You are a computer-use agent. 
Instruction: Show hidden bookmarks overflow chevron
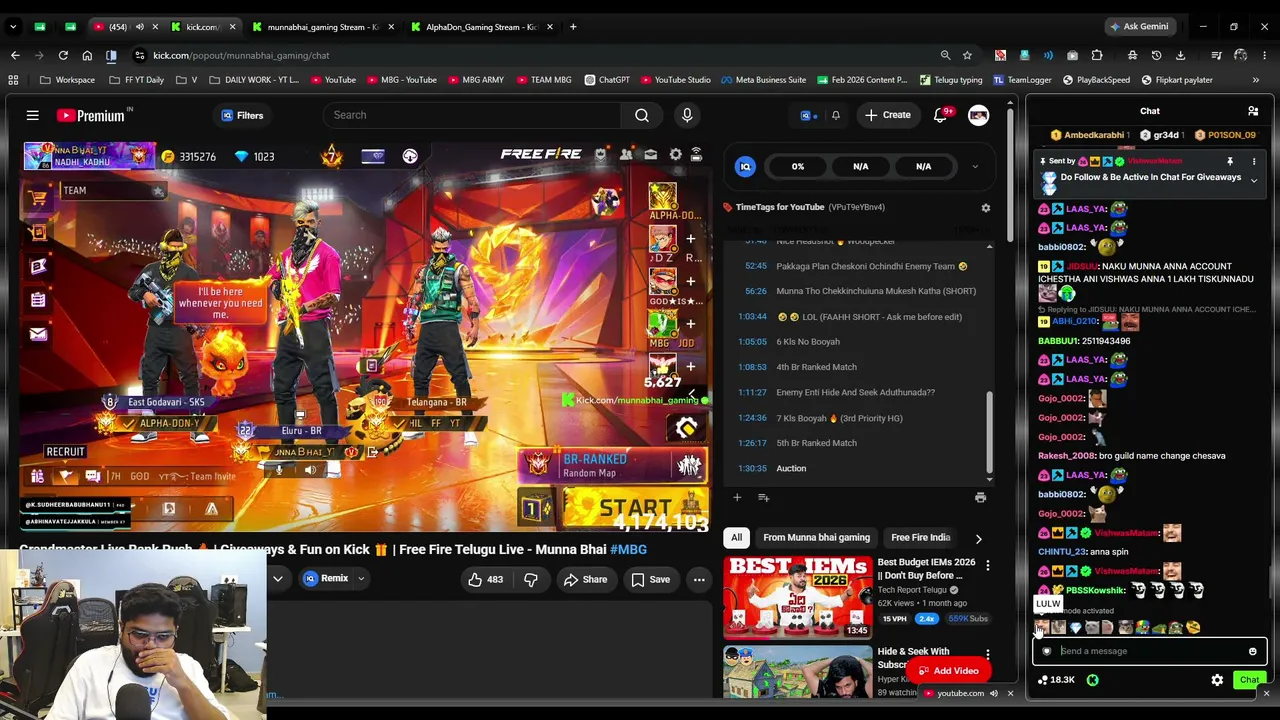[x=1256, y=80]
